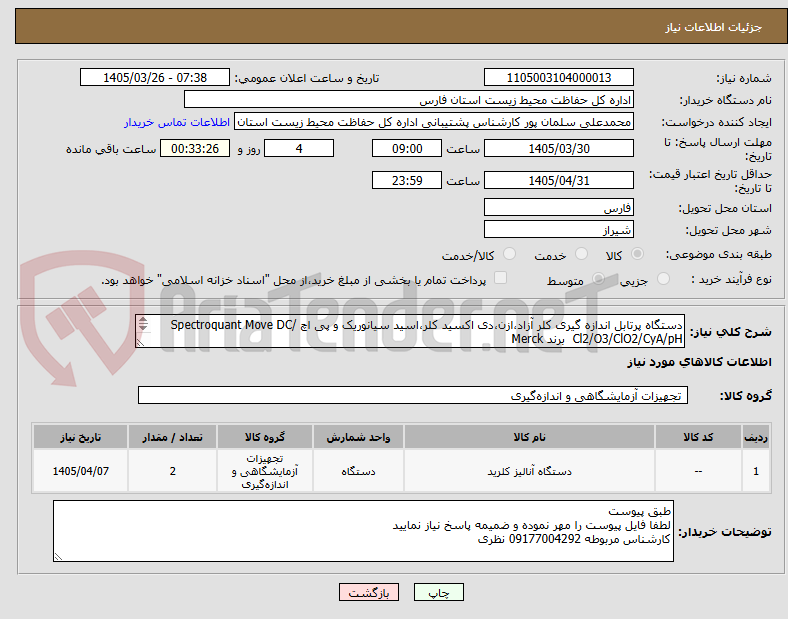Click the price validity date 1405/04/31
The width and height of the screenshot is (788, 619).
(559, 180)
